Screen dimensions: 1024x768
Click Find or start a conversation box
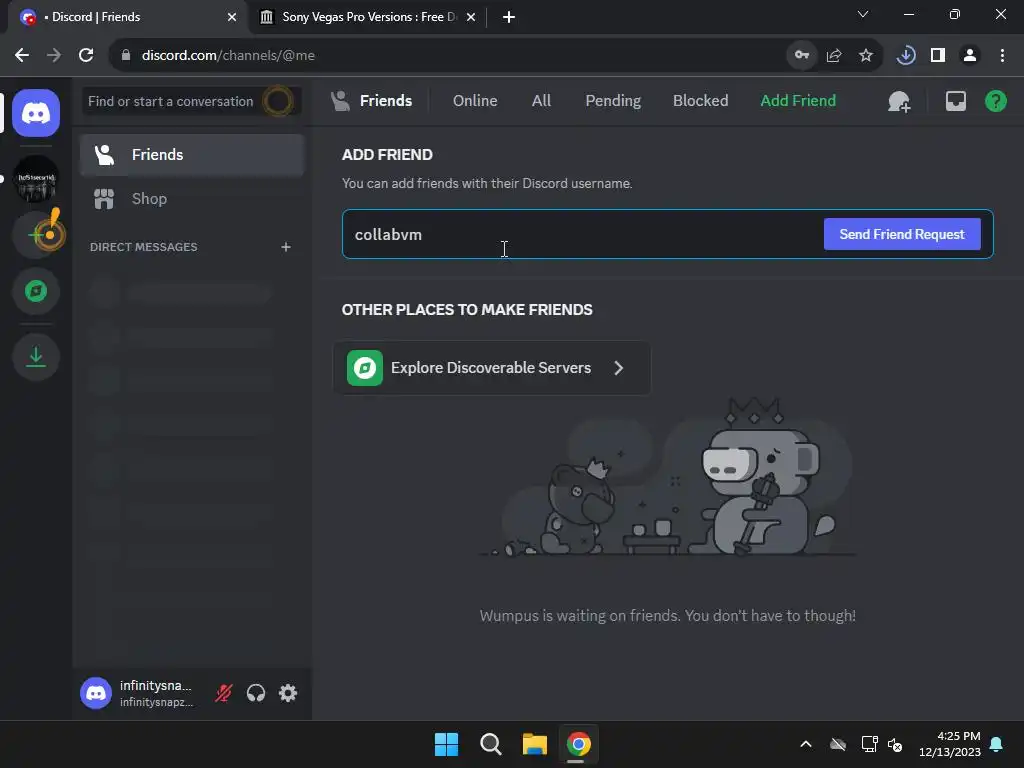192,101
